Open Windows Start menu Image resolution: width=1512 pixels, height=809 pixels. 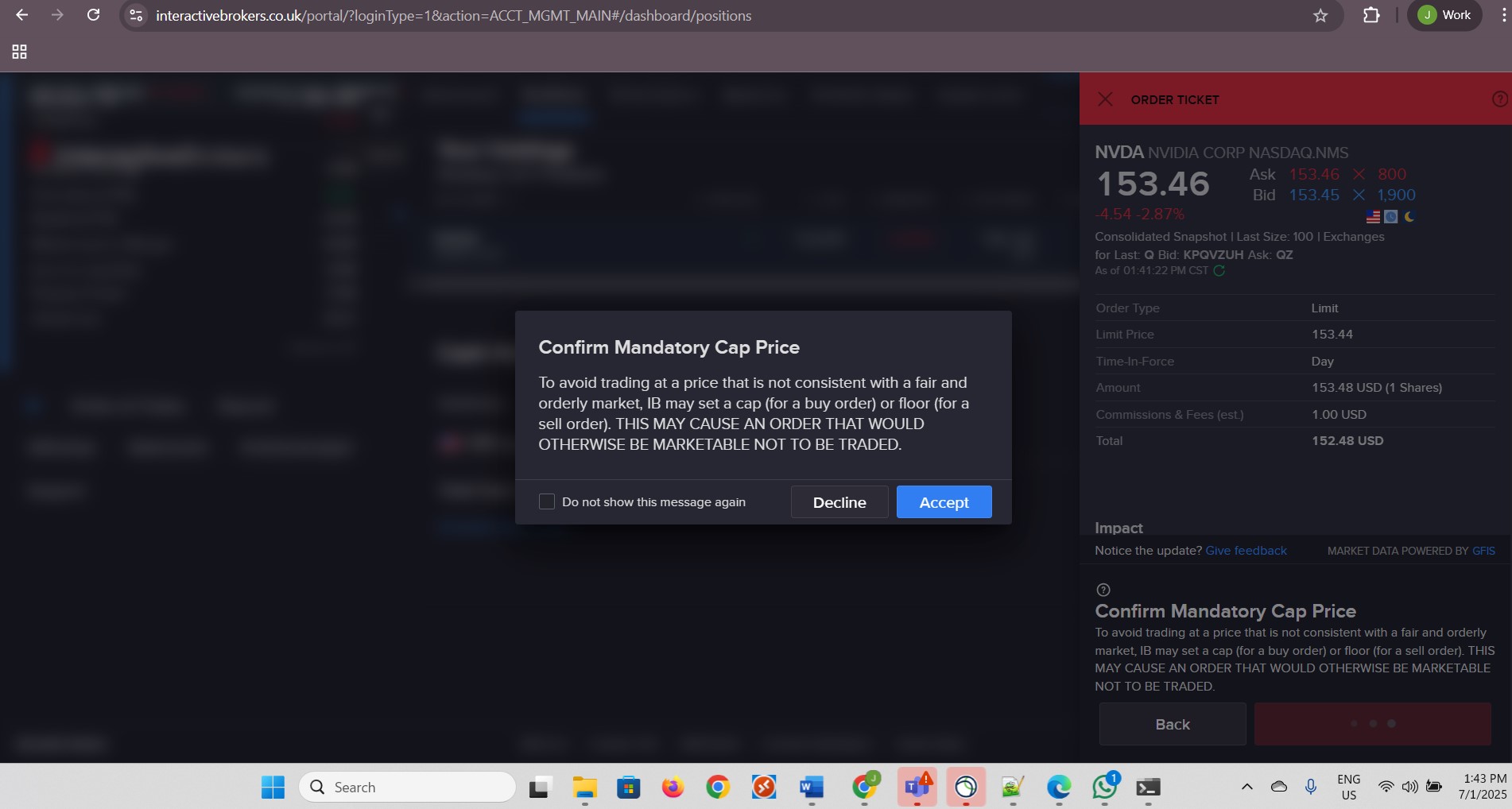coord(273,787)
